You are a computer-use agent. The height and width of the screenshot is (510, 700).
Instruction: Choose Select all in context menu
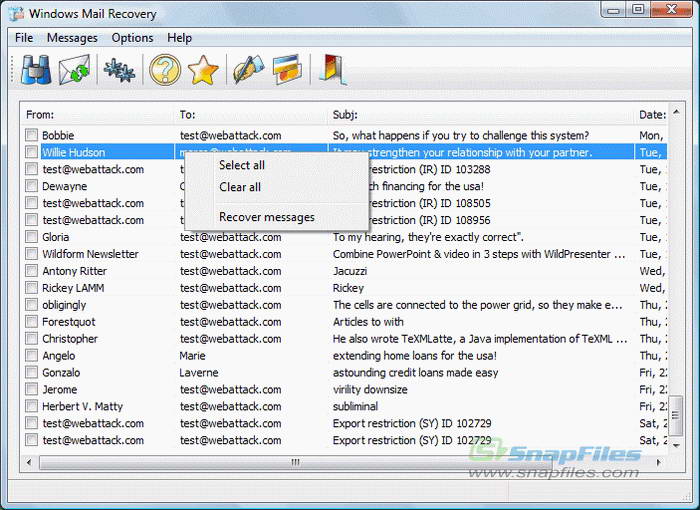tap(242, 165)
